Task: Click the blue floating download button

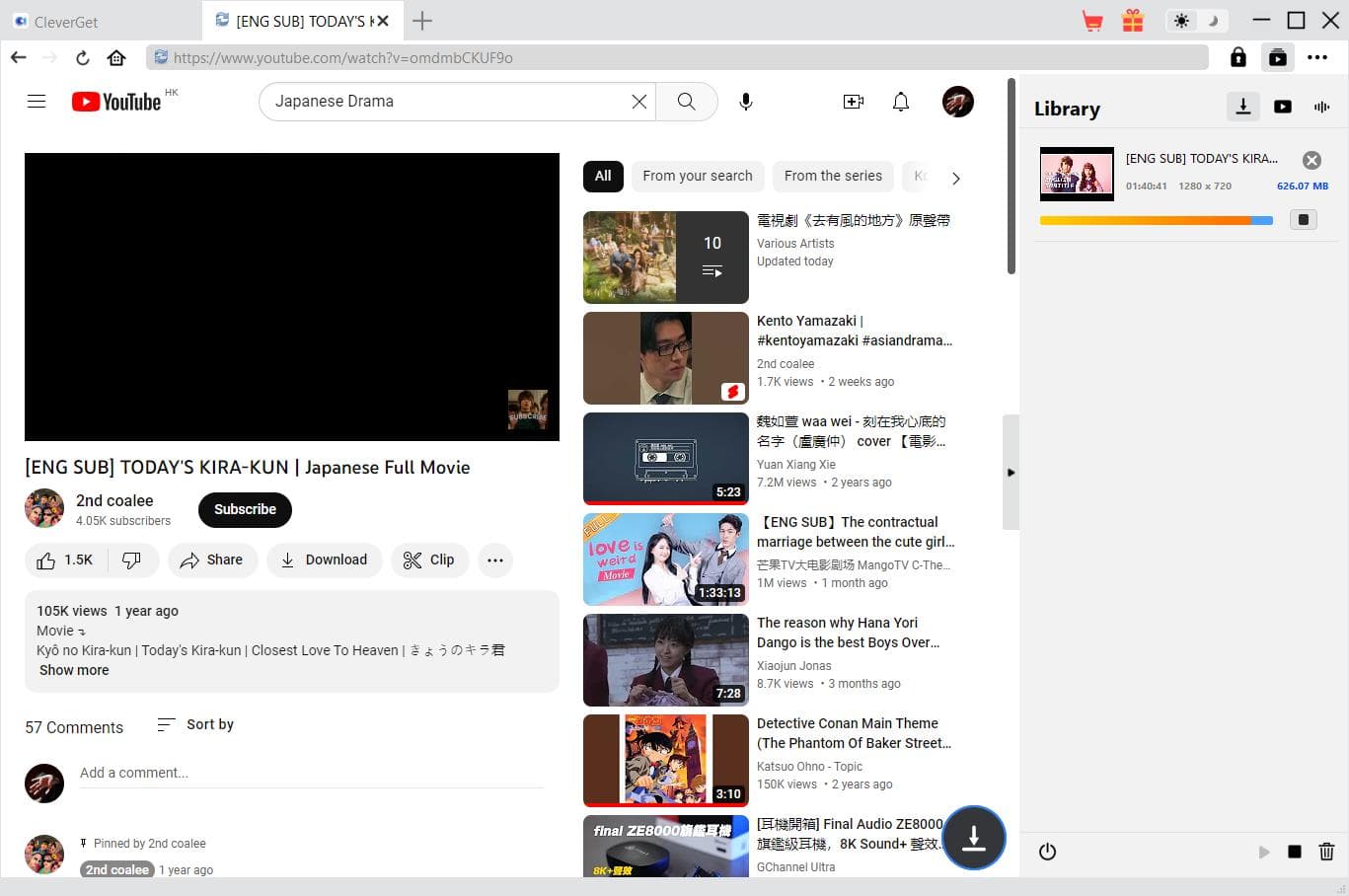Action: click(x=973, y=838)
